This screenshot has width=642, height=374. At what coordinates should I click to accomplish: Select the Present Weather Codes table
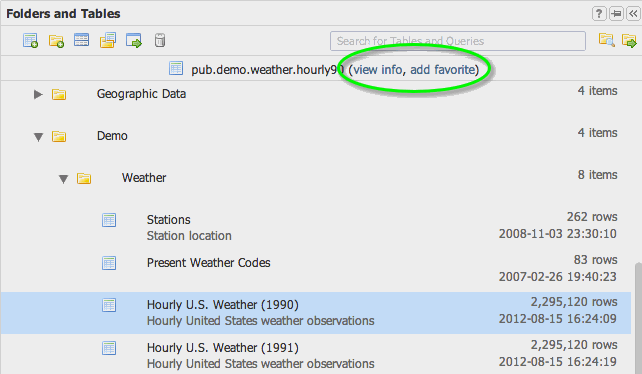click(x=316, y=270)
